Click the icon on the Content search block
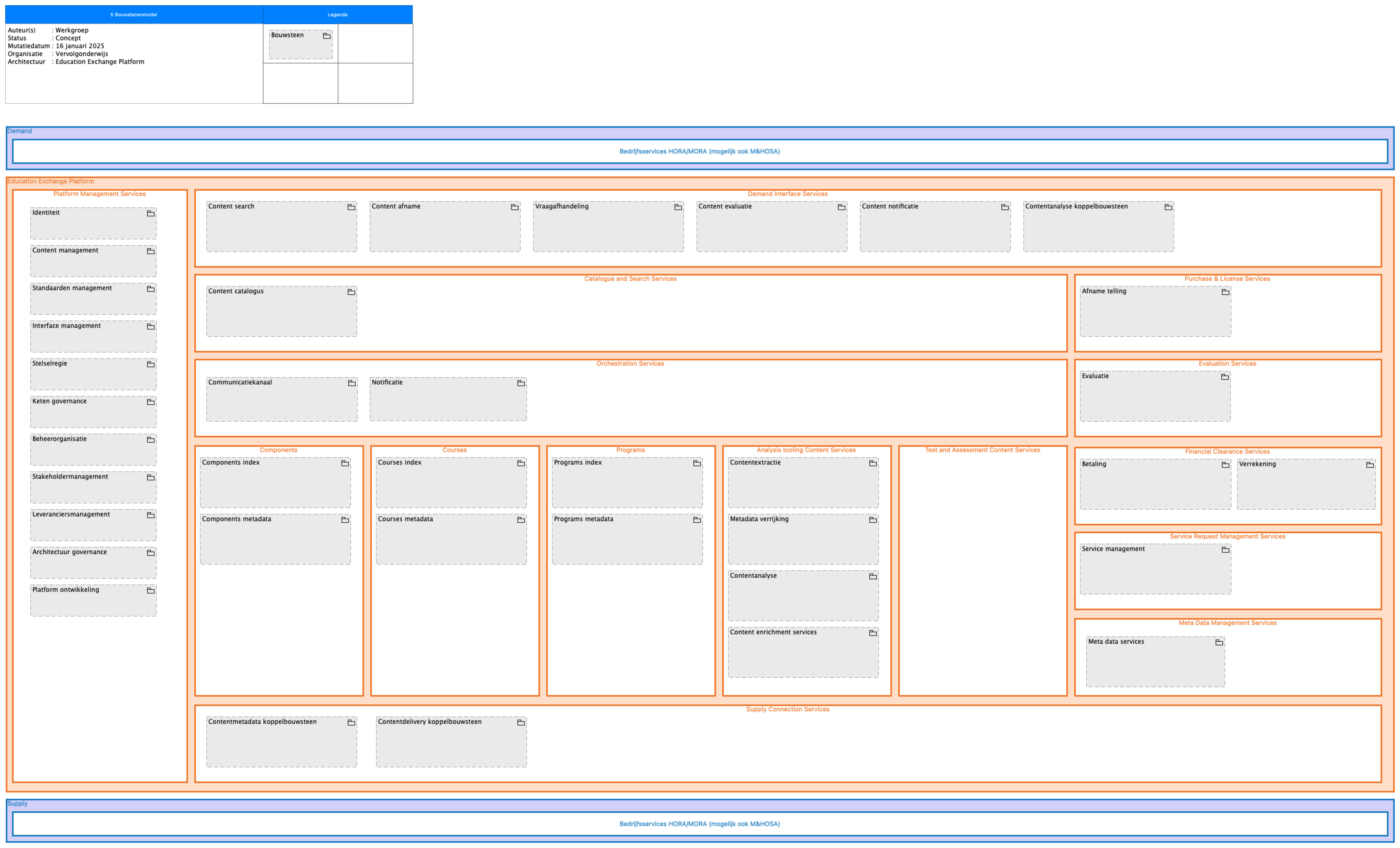This screenshot has height=848, width=1400. click(x=351, y=207)
